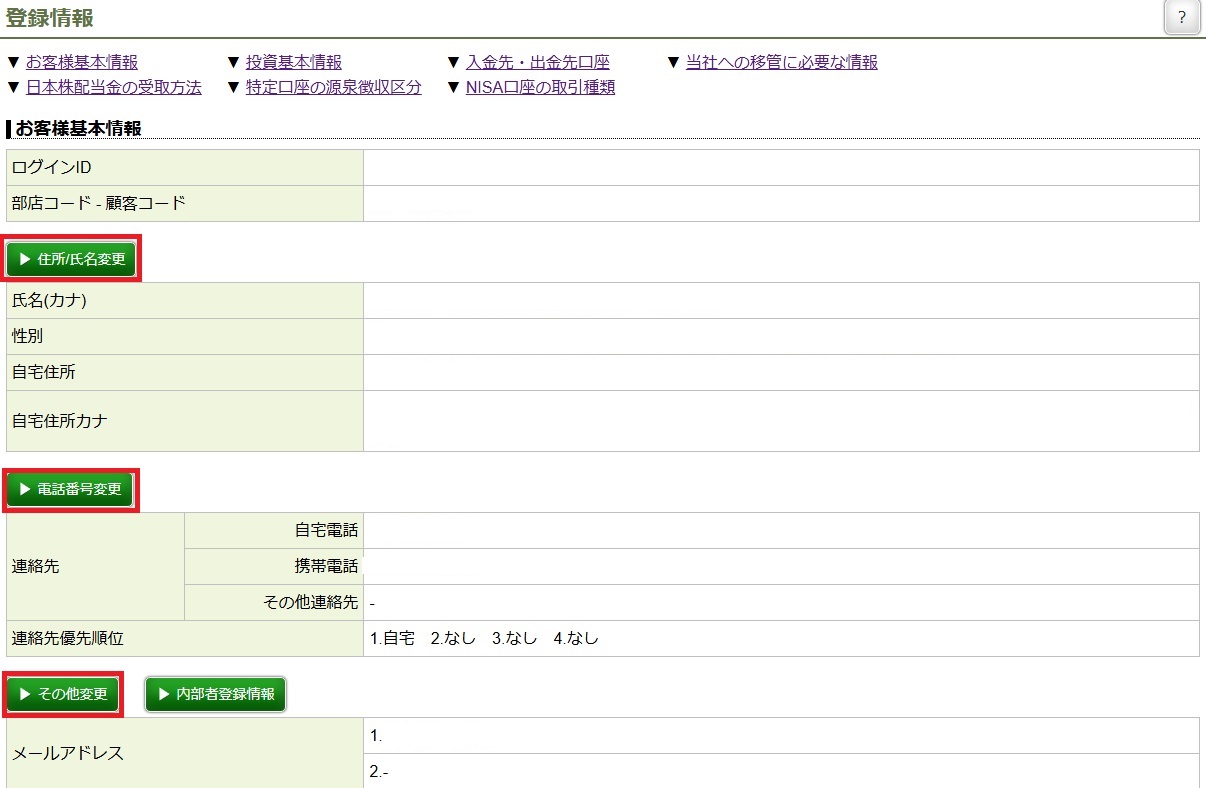Jump to 特定口座の源泉徴収区分 link
This screenshot has width=1206, height=788.
pyautogui.click(x=334, y=87)
